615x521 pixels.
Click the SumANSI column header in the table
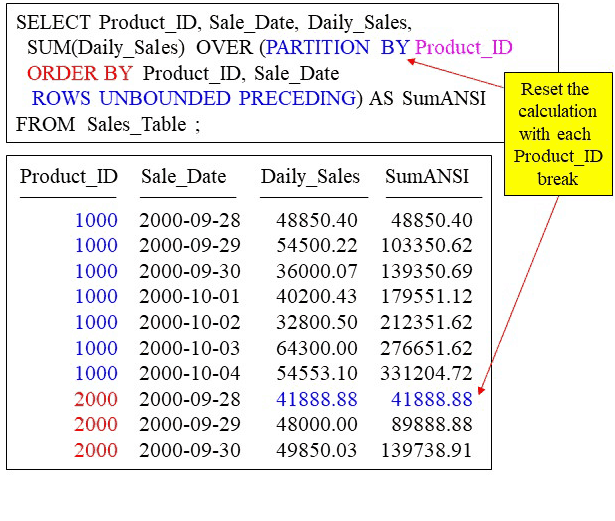(x=427, y=177)
